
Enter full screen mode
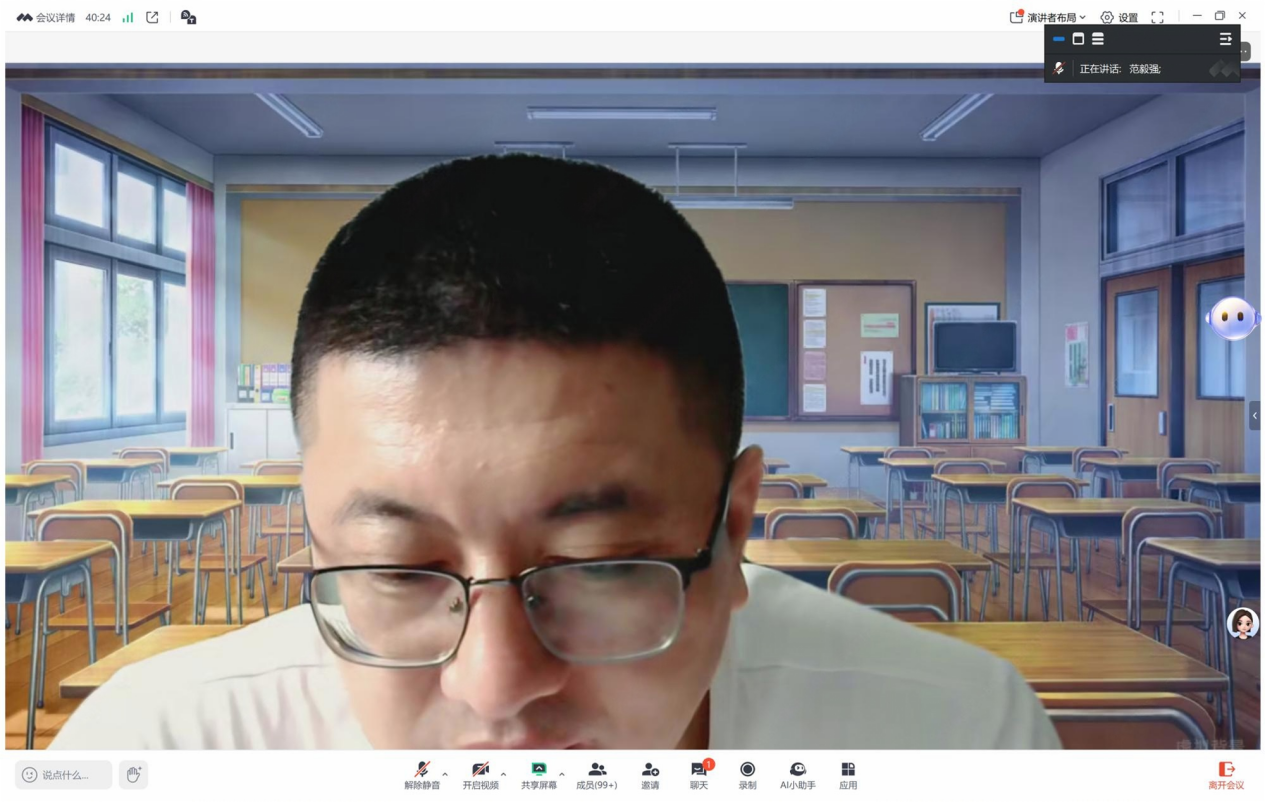tap(1157, 17)
